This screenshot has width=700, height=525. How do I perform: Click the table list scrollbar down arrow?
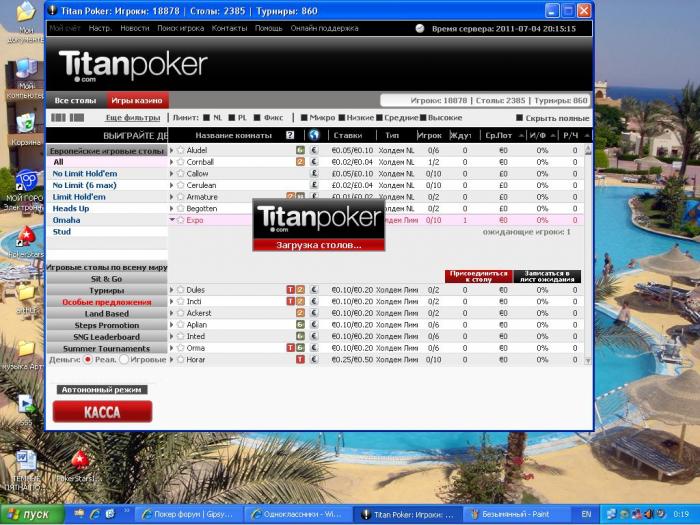[x=588, y=360]
